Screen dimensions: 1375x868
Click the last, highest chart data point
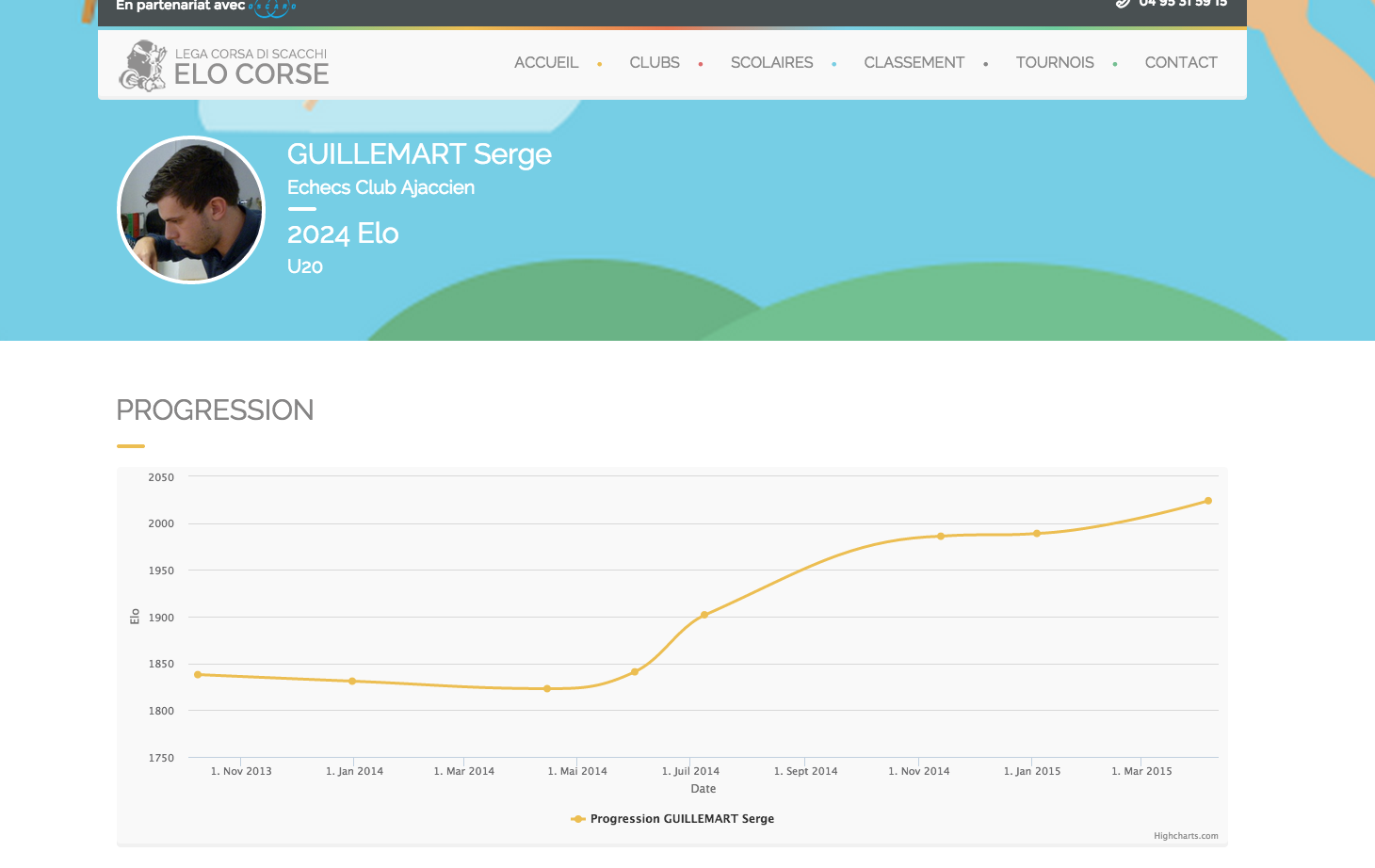point(1208,501)
